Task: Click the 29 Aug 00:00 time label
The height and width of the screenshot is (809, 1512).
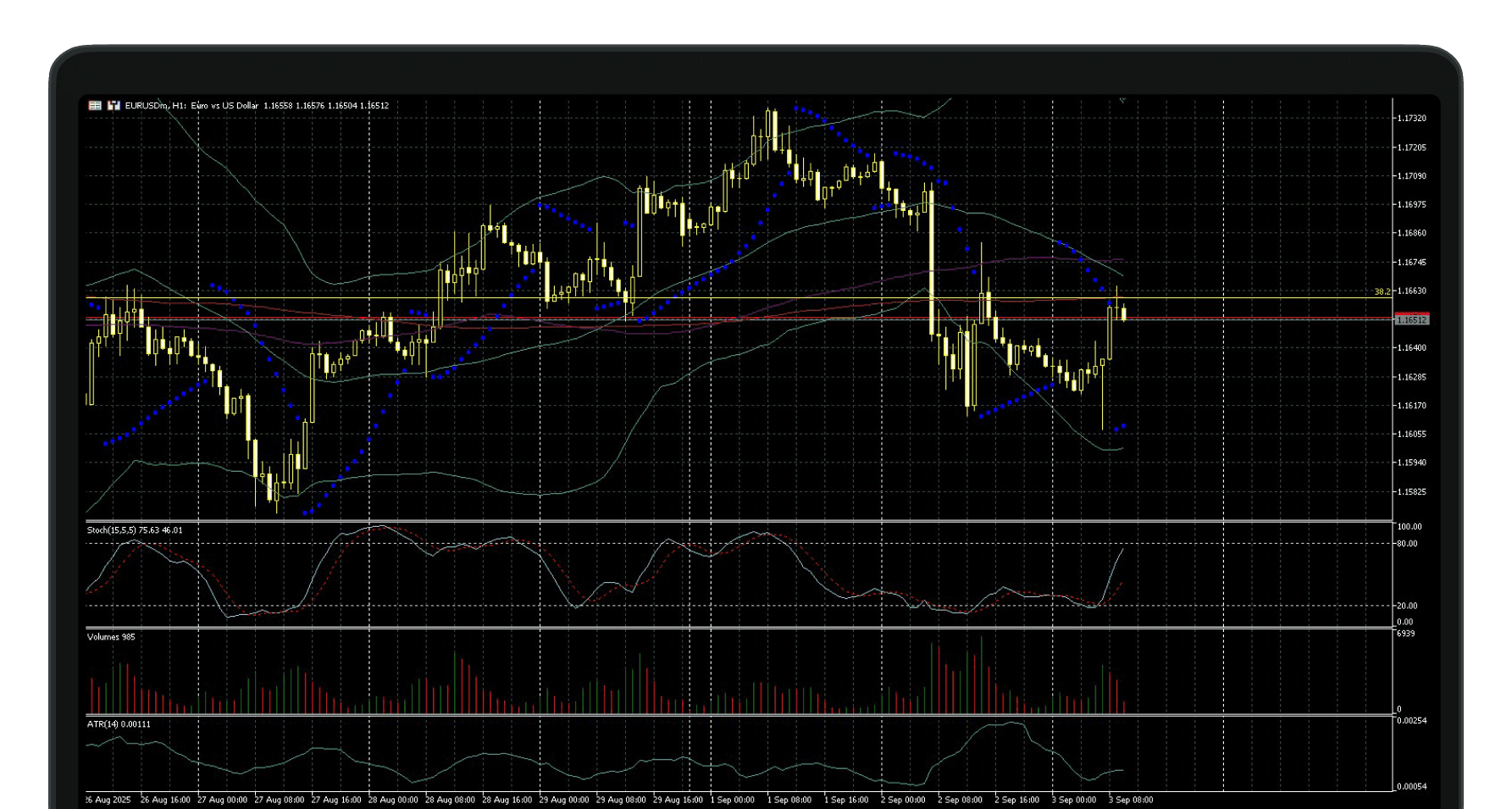Action: [x=563, y=800]
